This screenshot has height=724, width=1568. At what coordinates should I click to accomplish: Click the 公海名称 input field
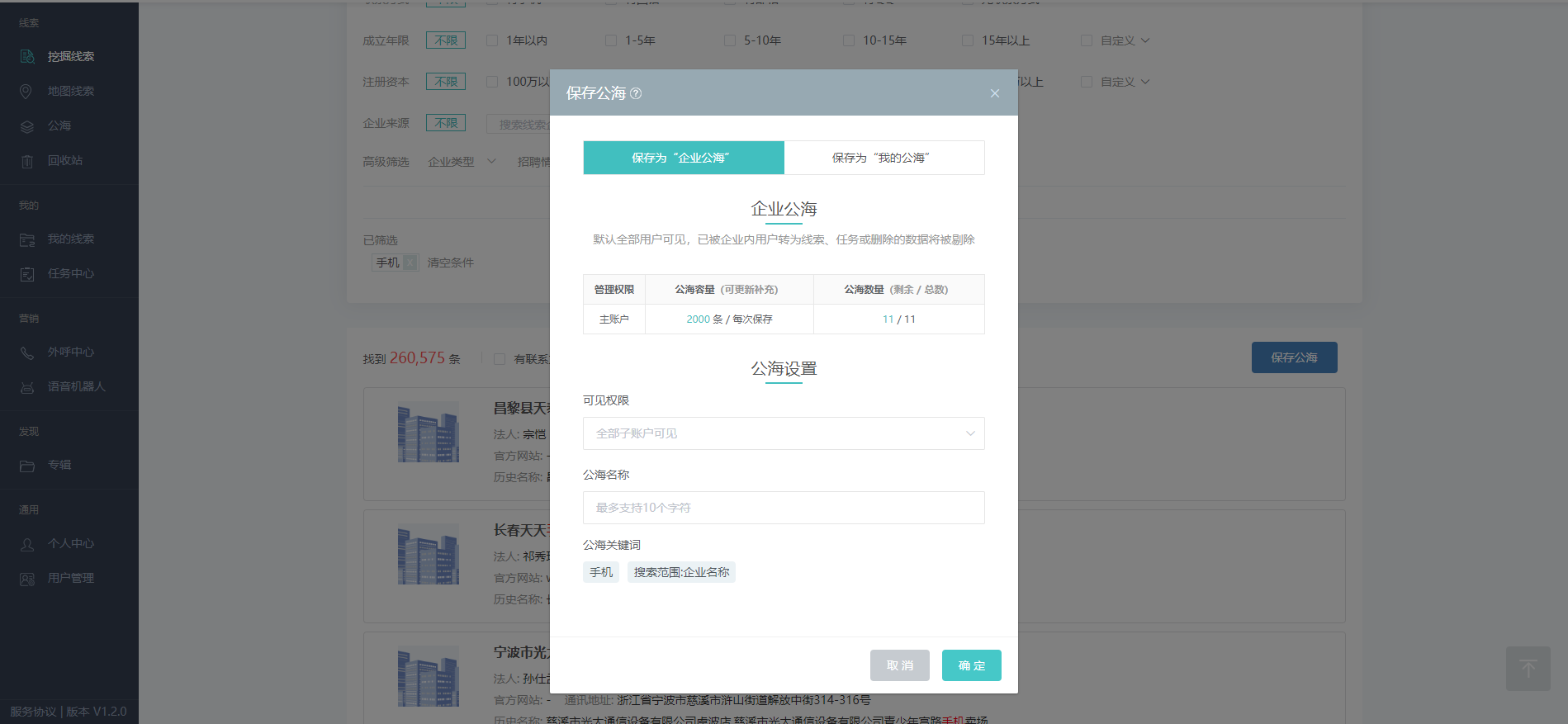point(783,508)
